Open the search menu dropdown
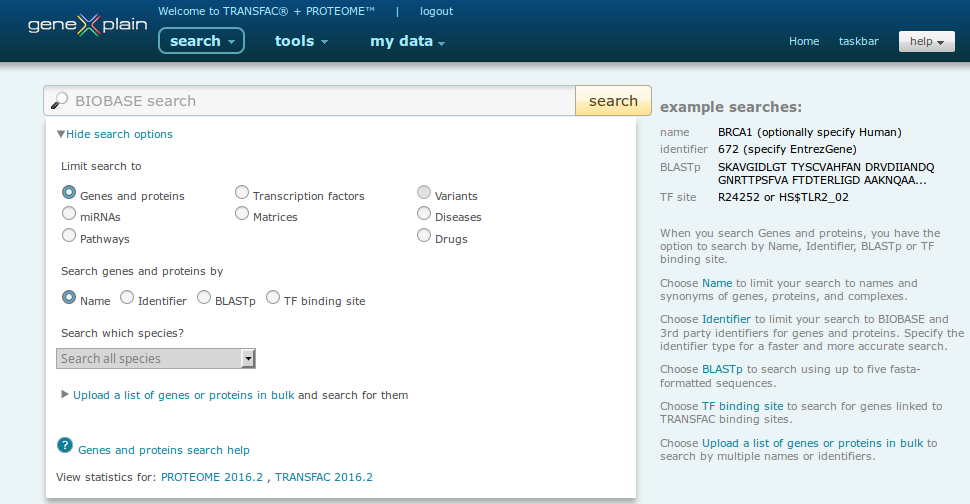Screen dimensions: 970x504 pyautogui.click(x=202, y=41)
